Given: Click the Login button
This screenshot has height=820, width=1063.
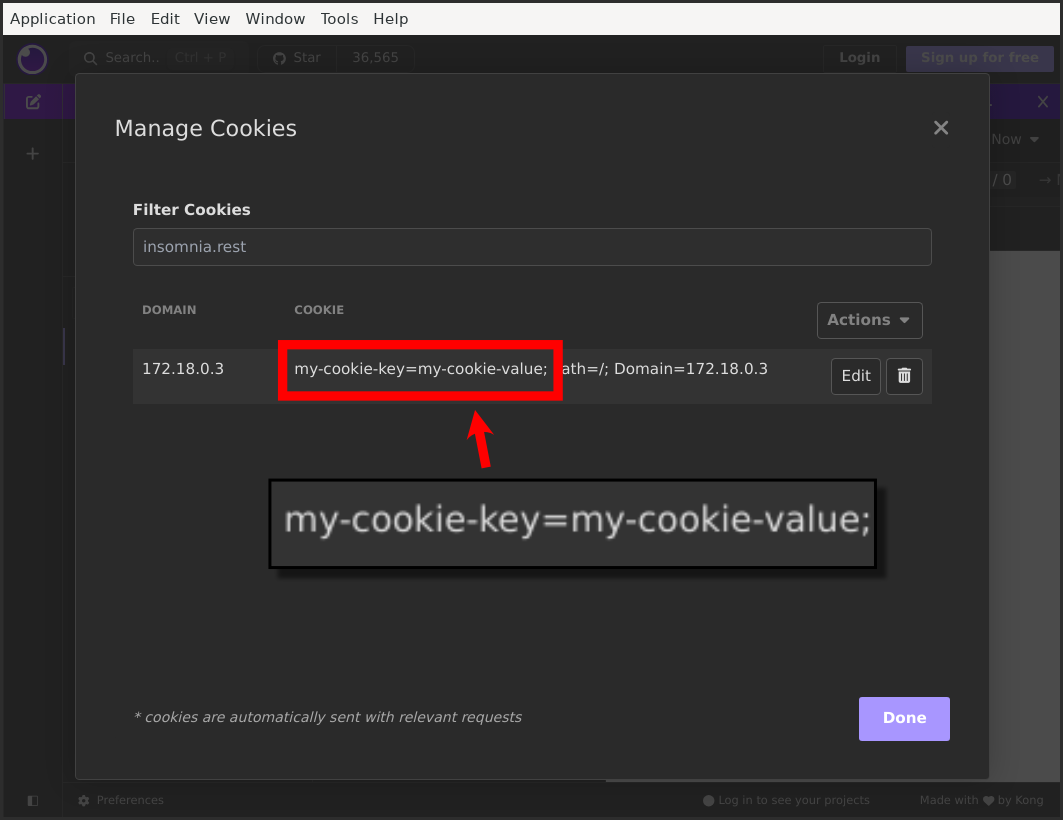Looking at the screenshot, I should coord(860,58).
